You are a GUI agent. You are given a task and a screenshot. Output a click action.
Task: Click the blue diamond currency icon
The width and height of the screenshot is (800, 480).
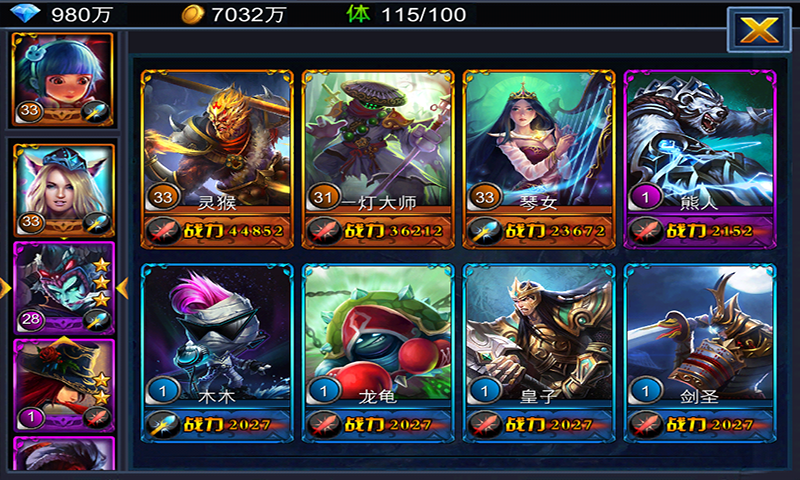tap(24, 13)
